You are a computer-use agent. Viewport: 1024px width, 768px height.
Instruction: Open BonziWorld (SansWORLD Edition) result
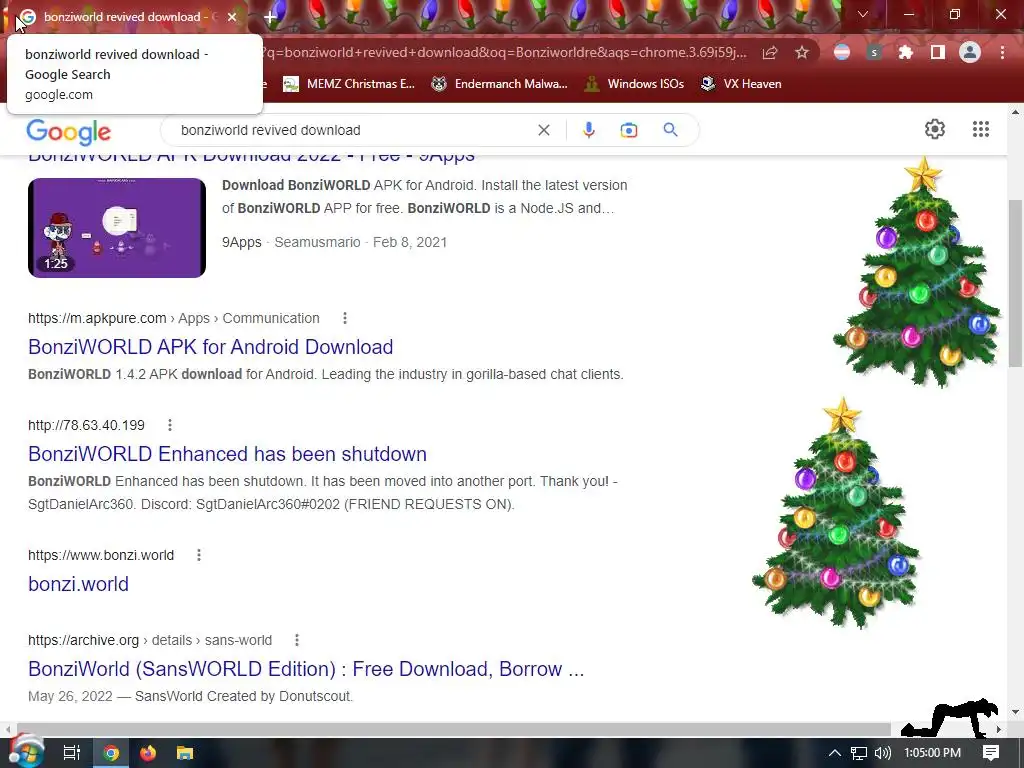306,669
